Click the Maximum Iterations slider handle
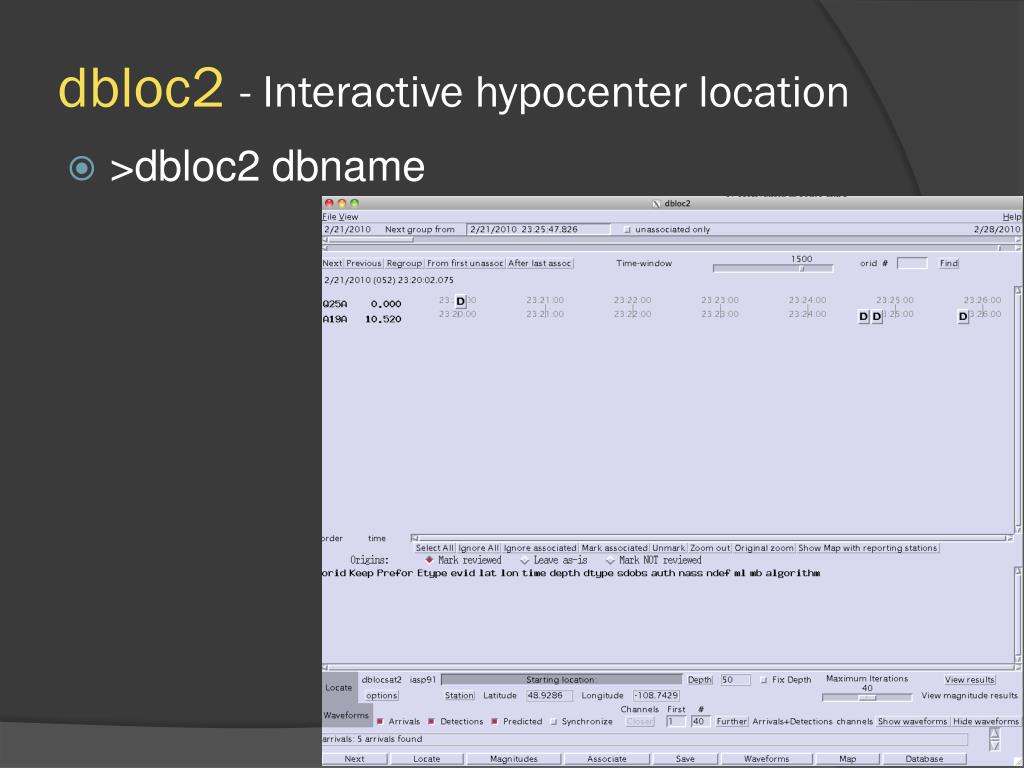1024x768 pixels. point(867,697)
